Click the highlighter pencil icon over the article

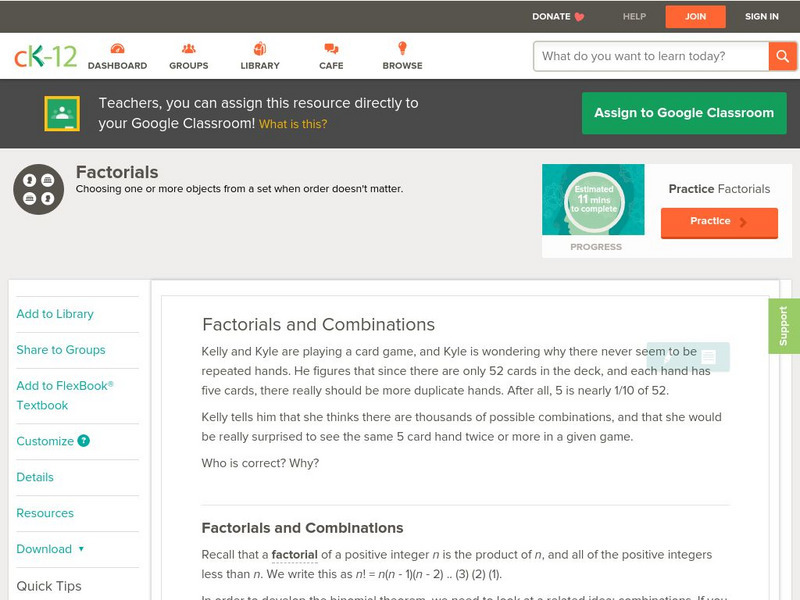click(x=667, y=357)
